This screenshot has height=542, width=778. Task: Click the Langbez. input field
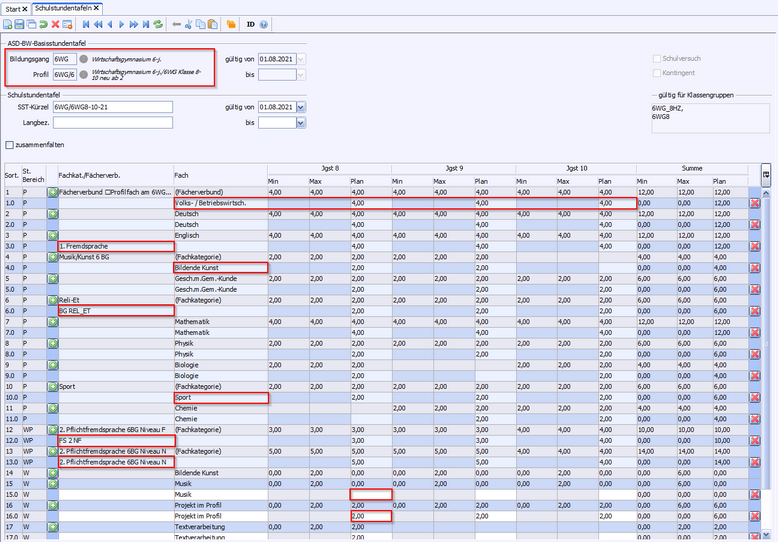pos(113,122)
